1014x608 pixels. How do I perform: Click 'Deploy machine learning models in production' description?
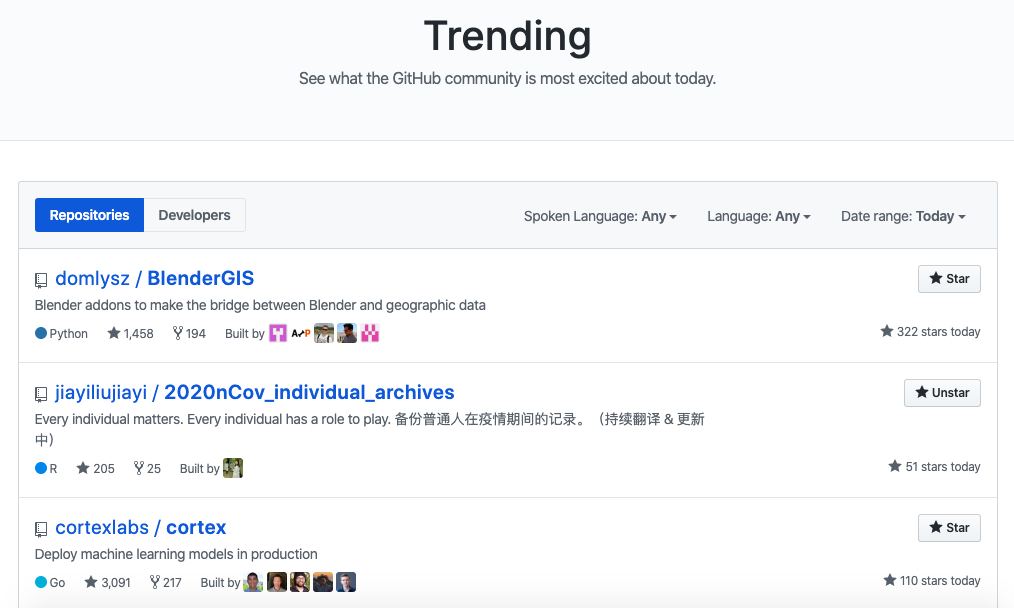tap(176, 554)
